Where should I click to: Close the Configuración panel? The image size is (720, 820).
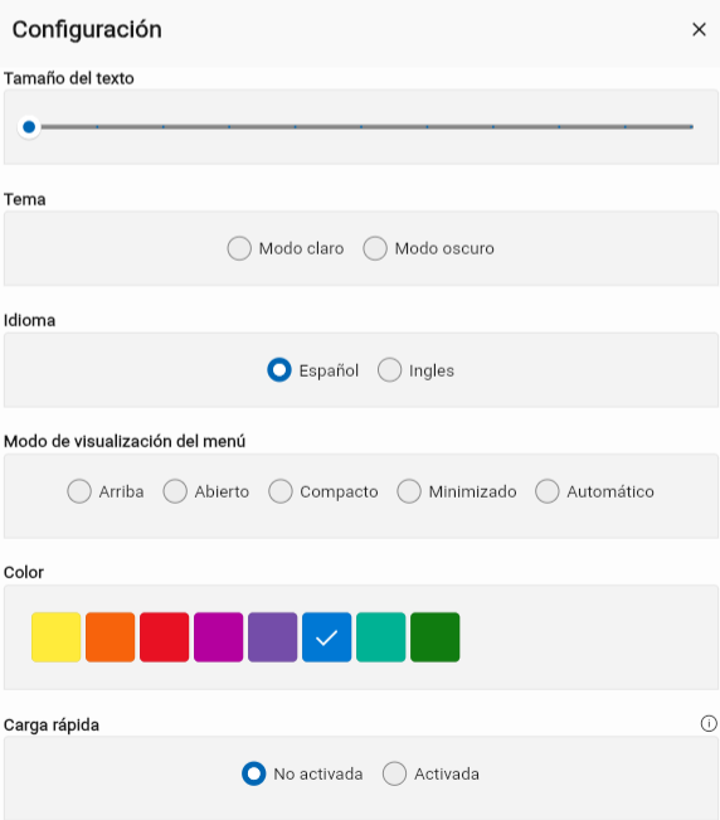point(699,29)
